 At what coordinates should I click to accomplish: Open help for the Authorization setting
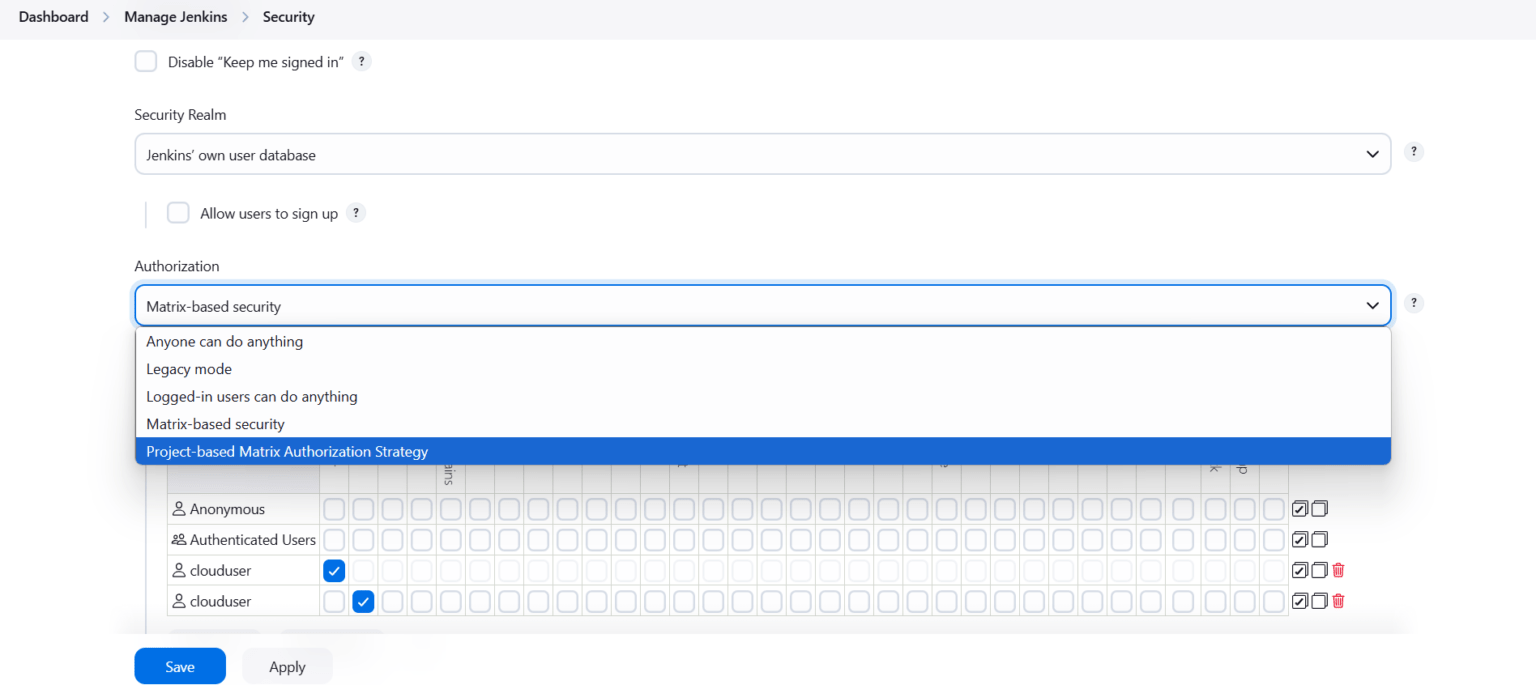point(1413,302)
